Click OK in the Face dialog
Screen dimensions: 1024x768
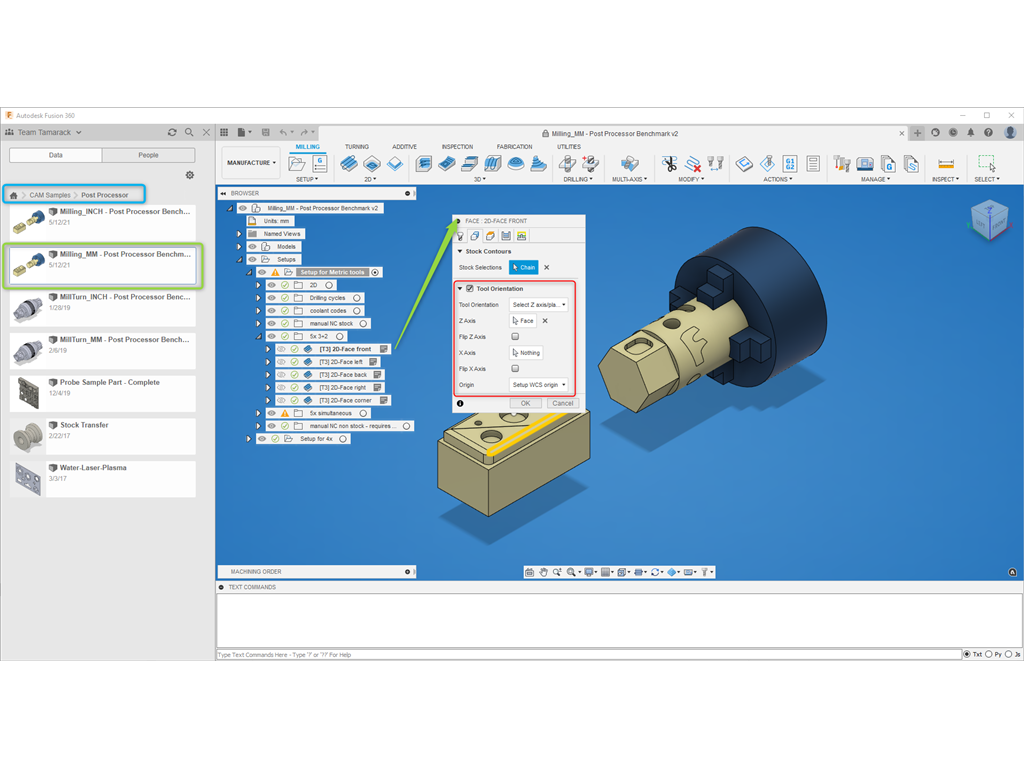(x=525, y=403)
